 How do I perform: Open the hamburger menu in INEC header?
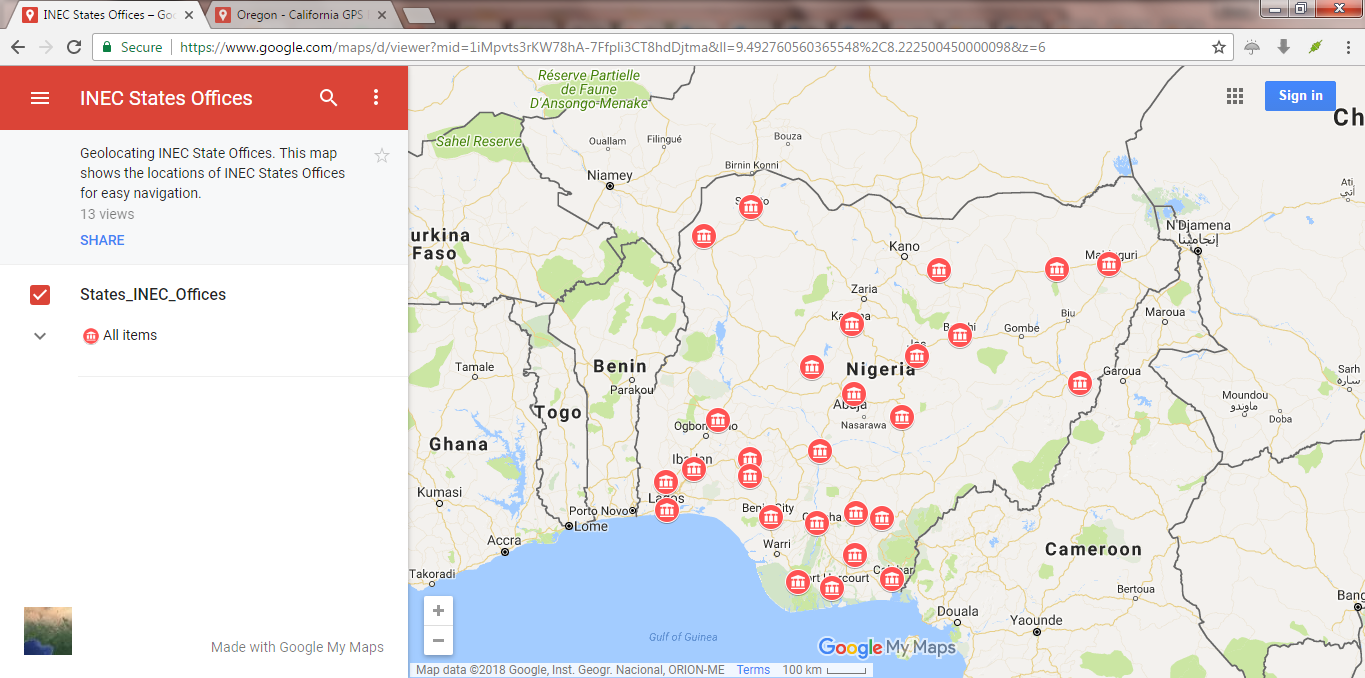(x=40, y=98)
